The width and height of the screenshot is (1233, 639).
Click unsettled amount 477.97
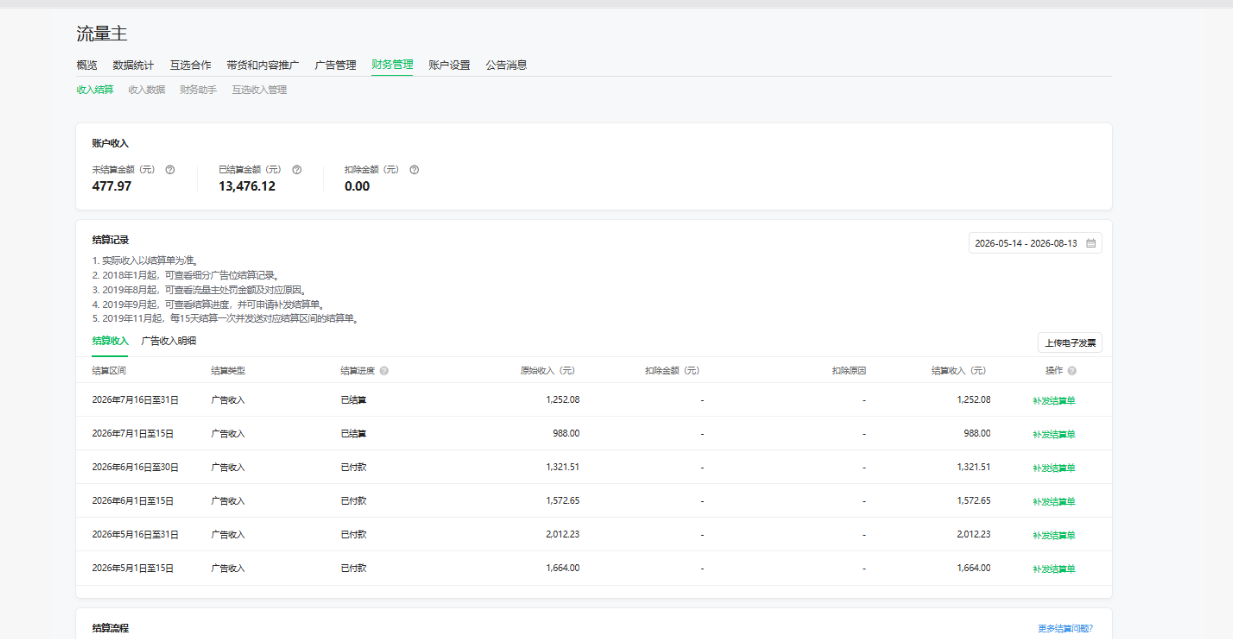(x=112, y=187)
